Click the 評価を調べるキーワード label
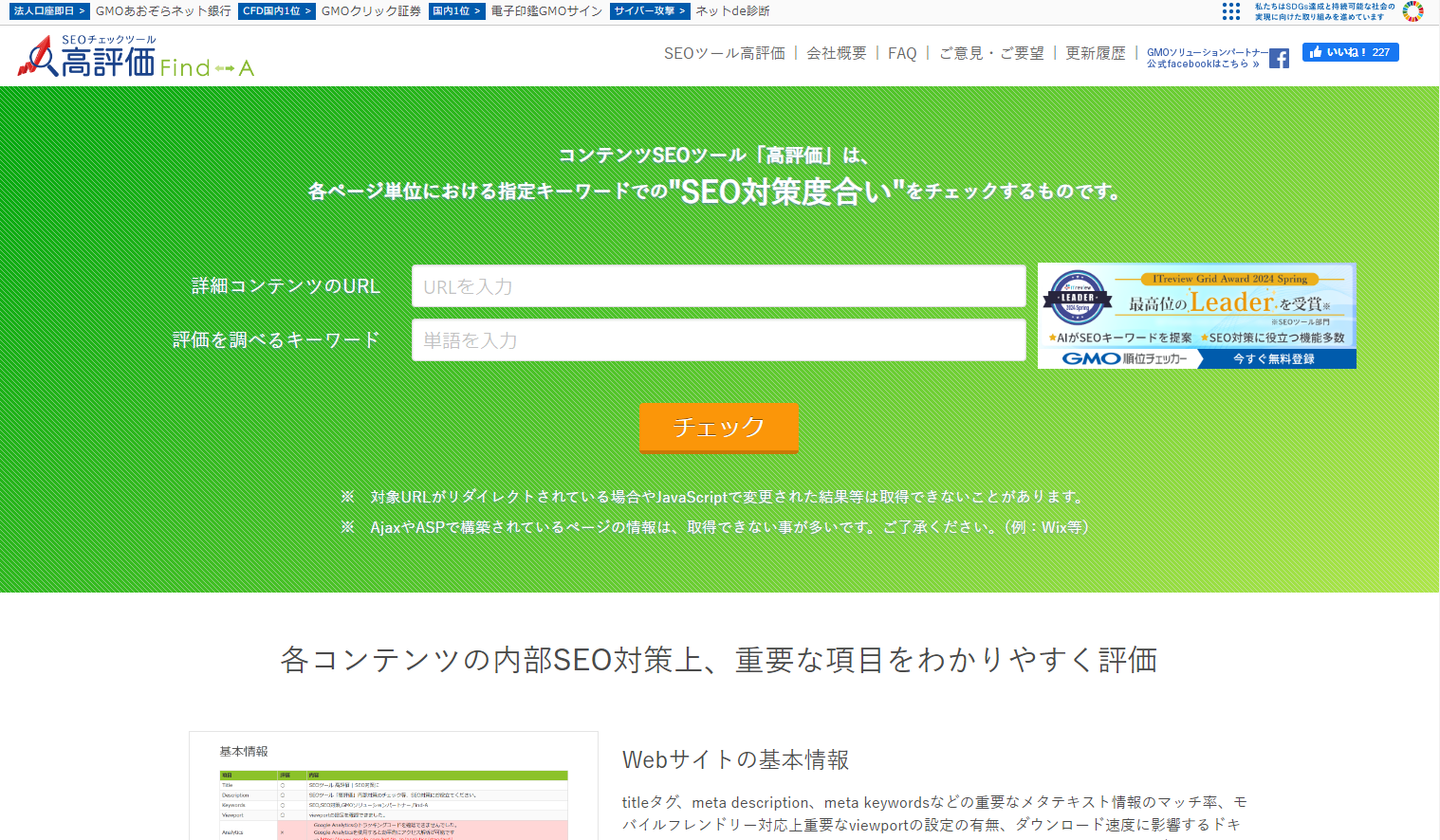This screenshot has width=1440, height=840. pos(276,340)
